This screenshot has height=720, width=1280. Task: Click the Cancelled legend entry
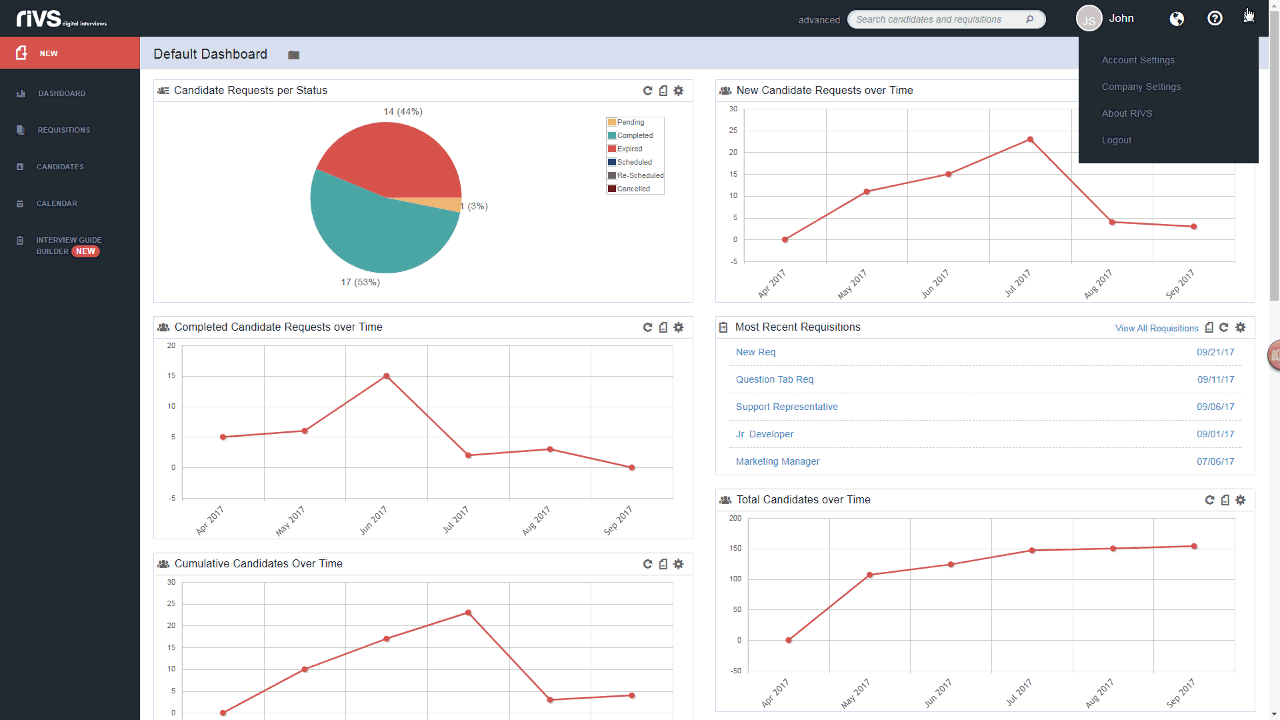click(629, 188)
